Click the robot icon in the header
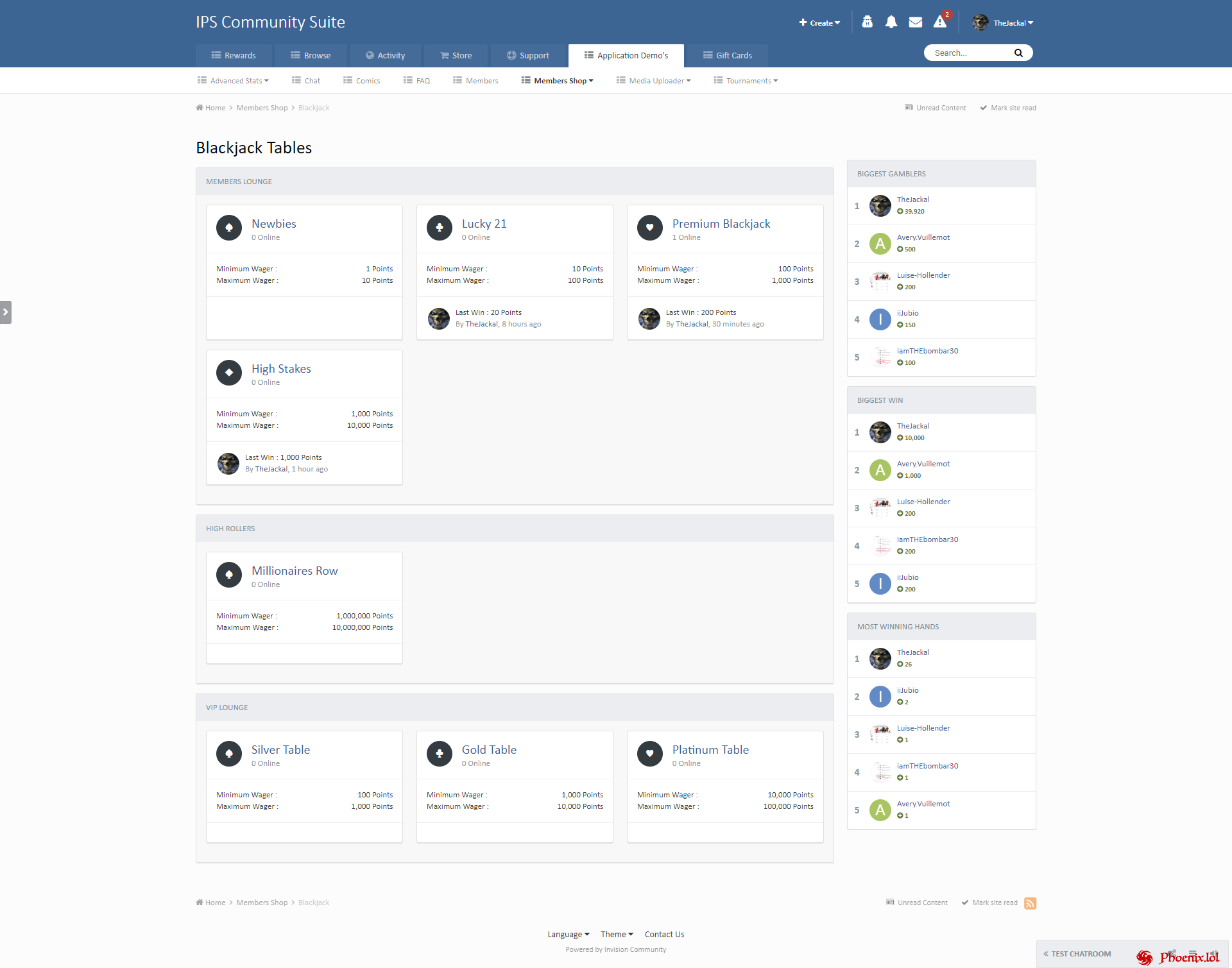 click(x=867, y=22)
